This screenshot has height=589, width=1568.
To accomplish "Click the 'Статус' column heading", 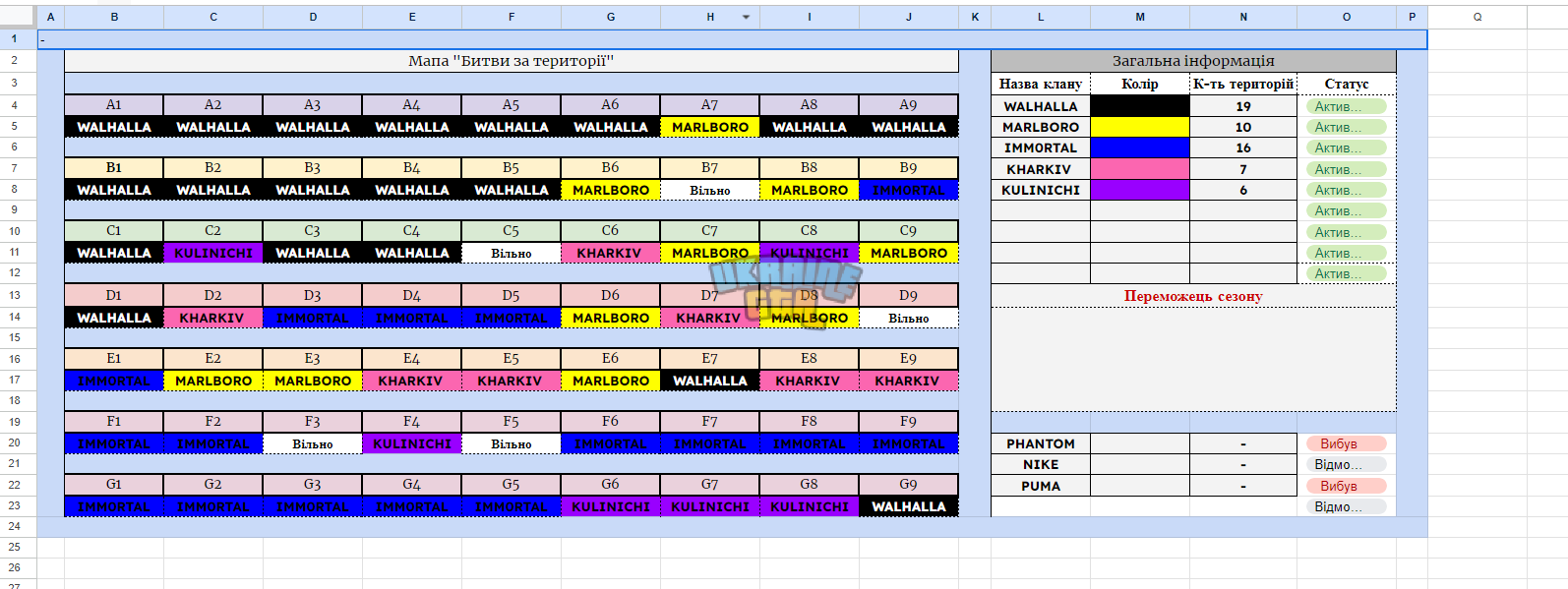I will [x=1347, y=84].
